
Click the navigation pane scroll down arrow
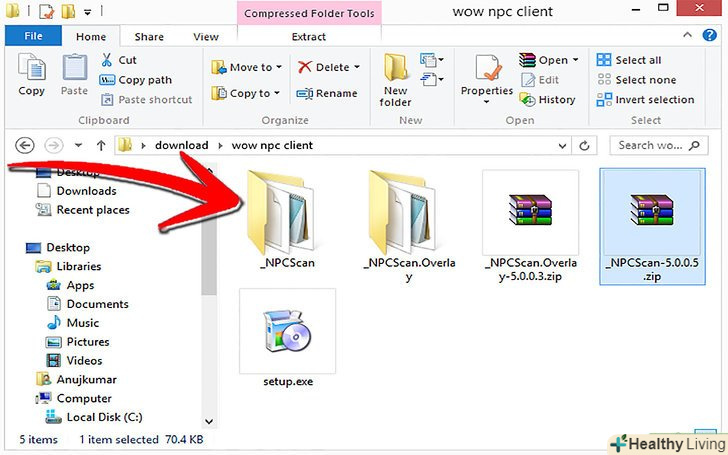[x=209, y=422]
